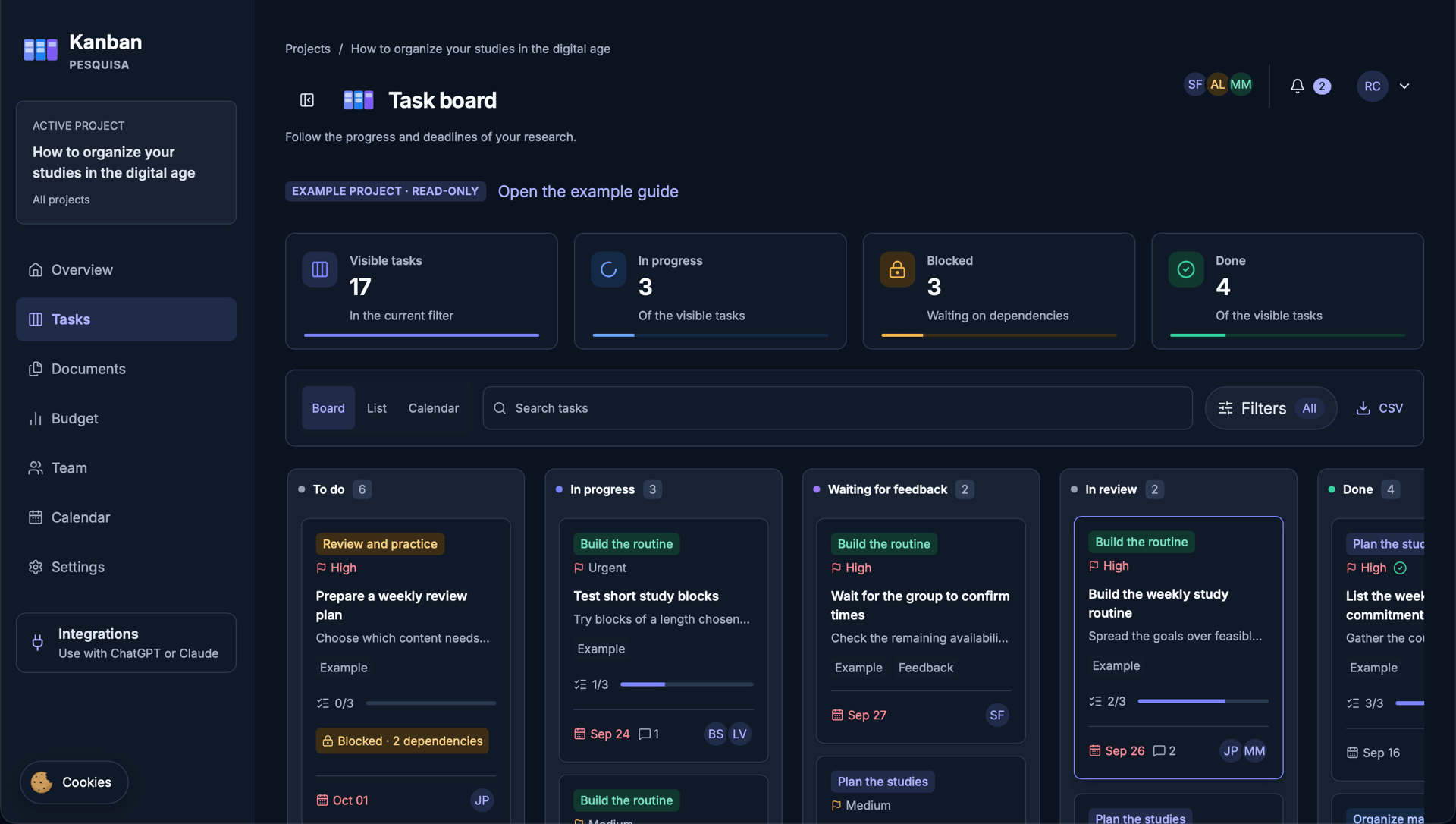Click the Blocked 2 dependencies badge
The width and height of the screenshot is (1456, 824).
(402, 741)
